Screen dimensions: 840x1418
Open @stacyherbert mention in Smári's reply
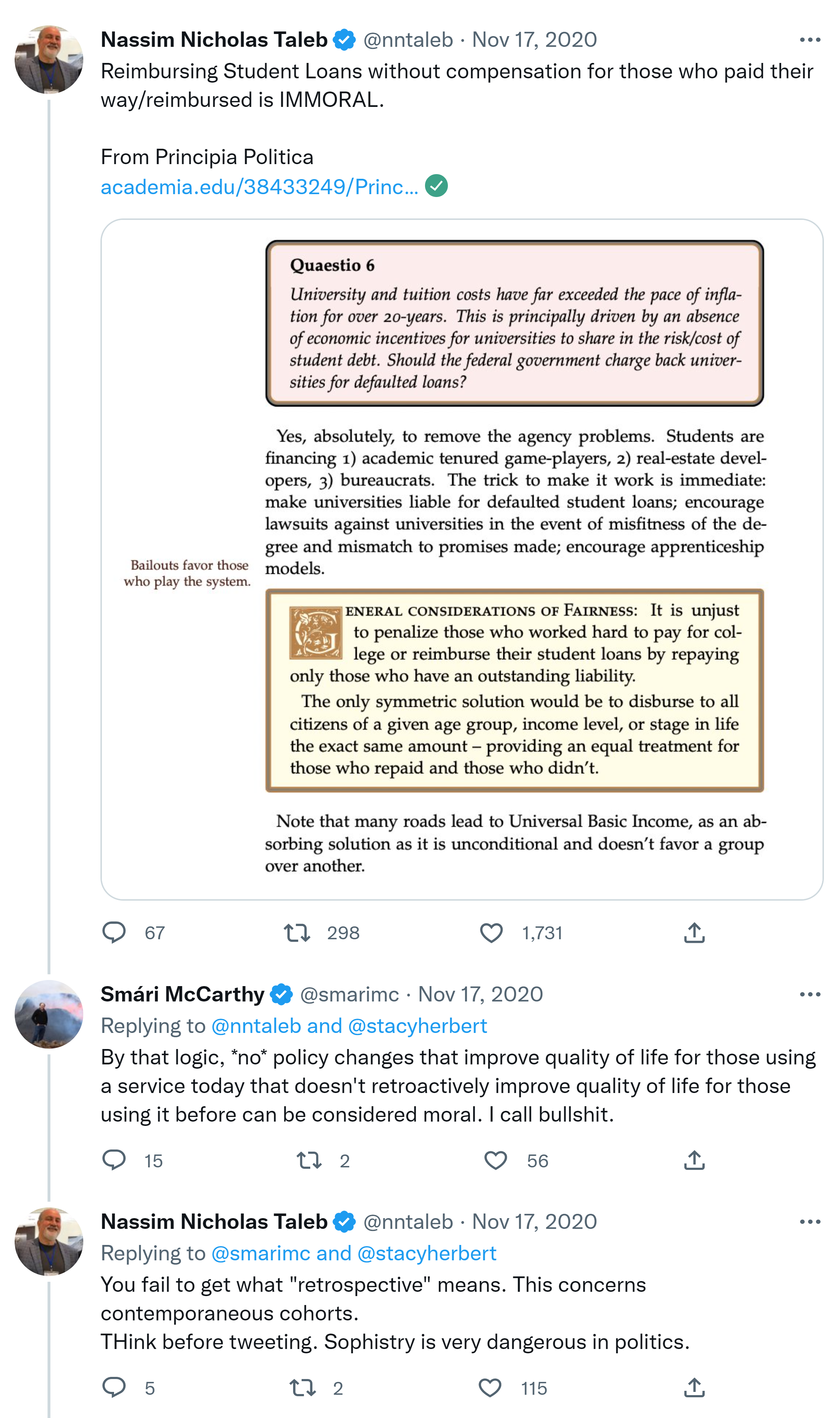(x=417, y=1026)
